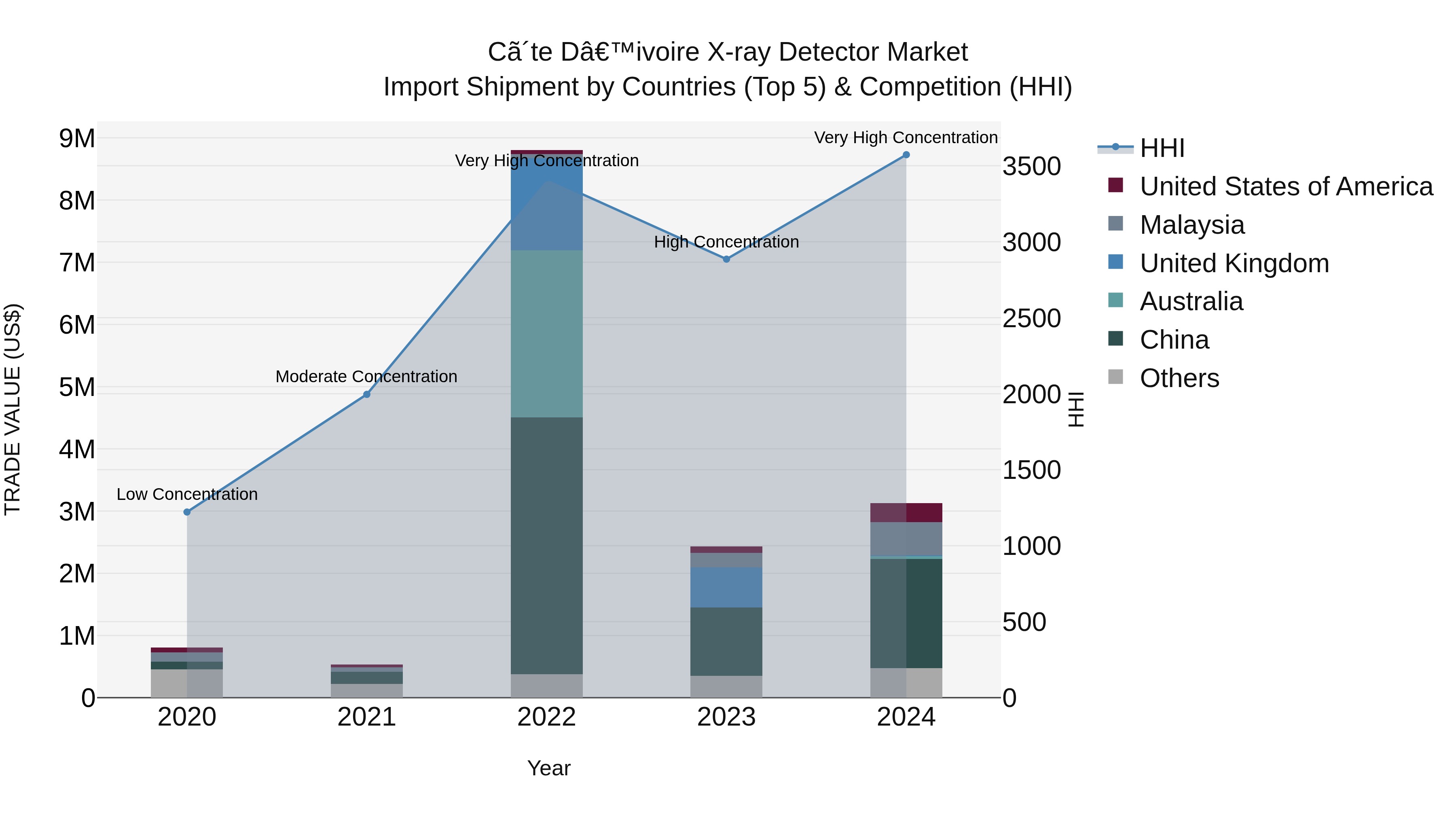Click the United States segment in 2024 bar
The image size is (1456, 819).
pos(906,513)
